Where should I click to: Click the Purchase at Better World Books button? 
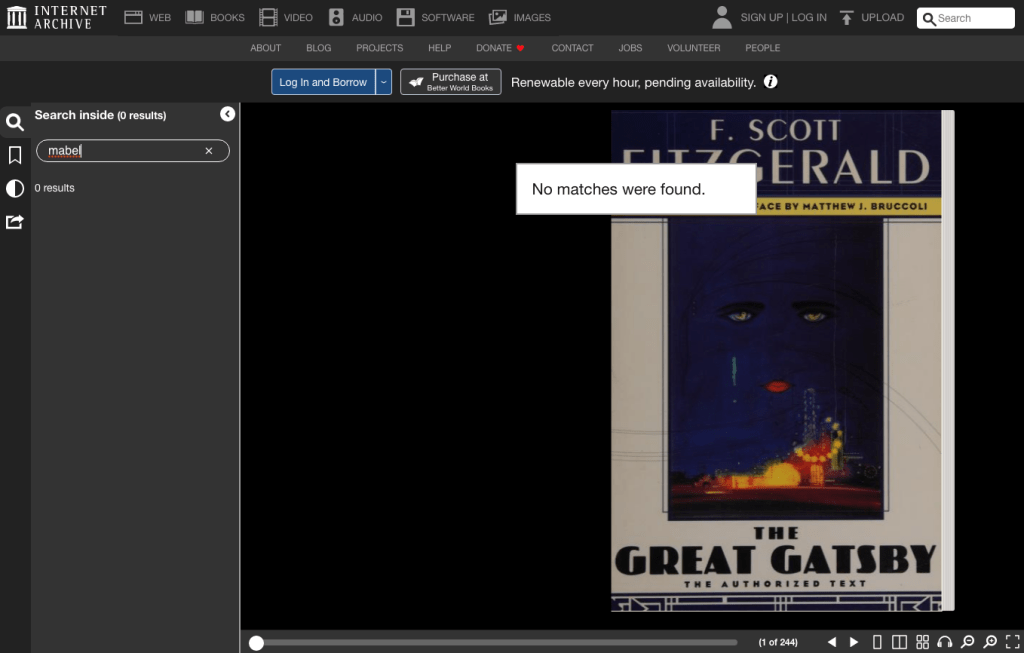[x=450, y=81]
